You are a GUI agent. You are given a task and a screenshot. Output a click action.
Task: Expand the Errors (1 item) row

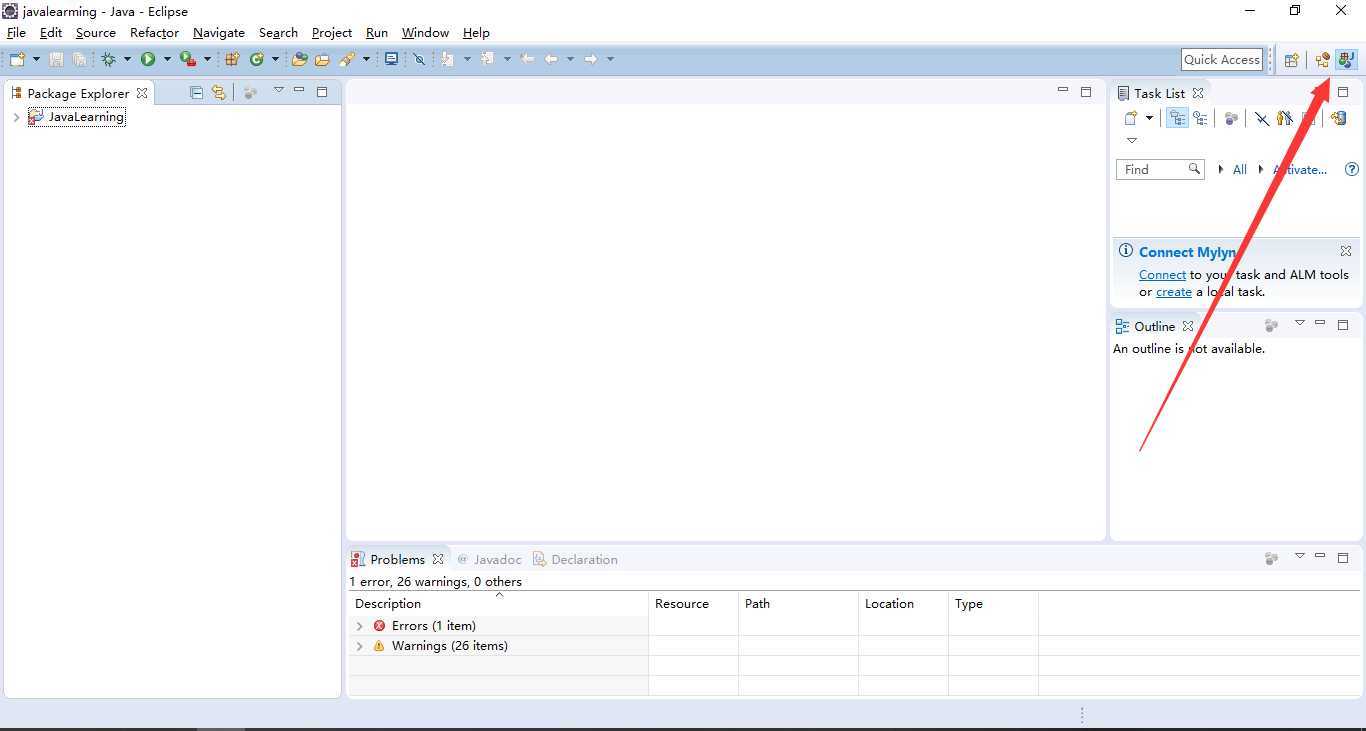[x=360, y=626]
